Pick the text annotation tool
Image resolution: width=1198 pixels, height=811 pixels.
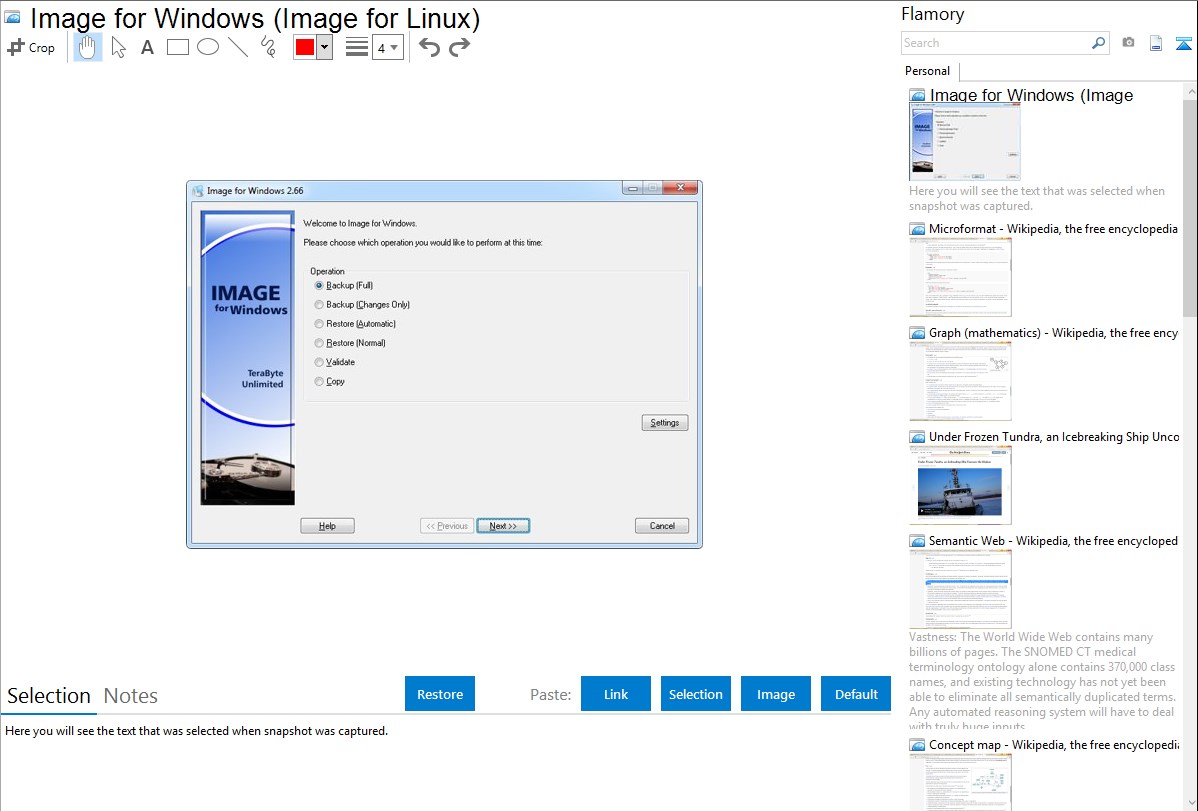147,47
